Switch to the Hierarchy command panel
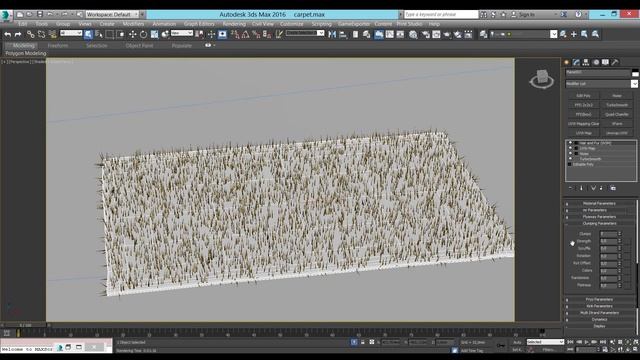The height and width of the screenshot is (360, 640). pos(586,62)
